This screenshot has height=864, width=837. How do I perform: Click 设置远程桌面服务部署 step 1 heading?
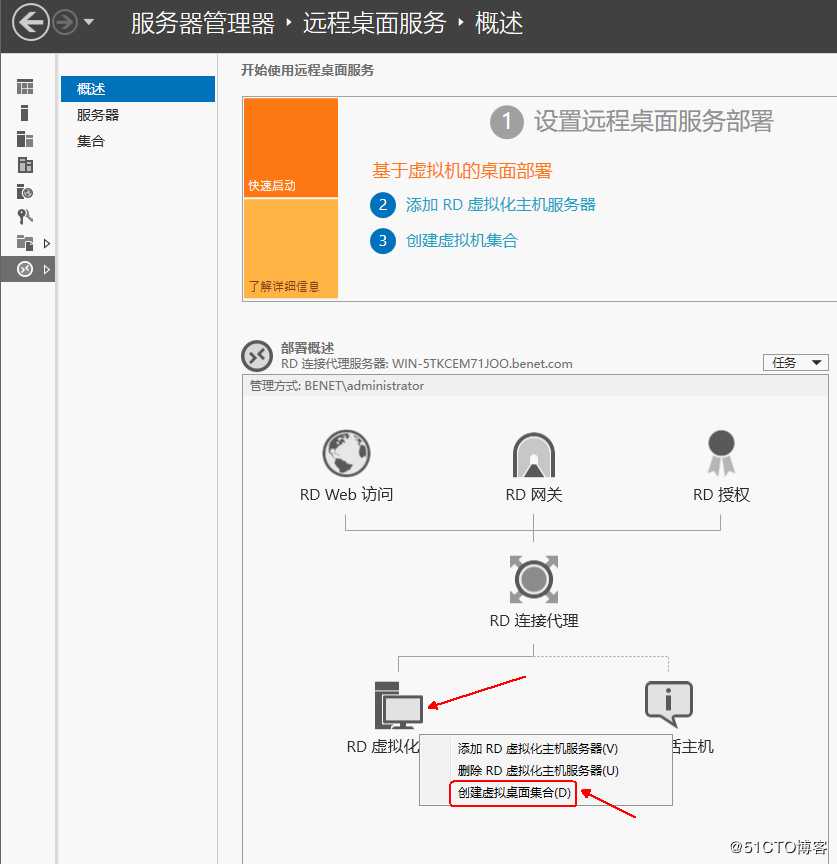tap(654, 121)
